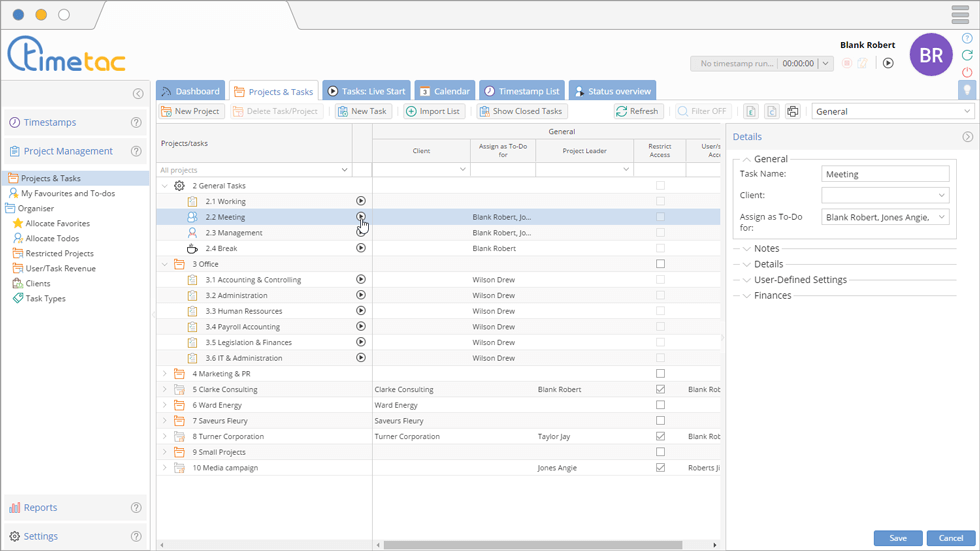The height and width of the screenshot is (551, 980).
Task: Check Restrict Access for 9 Small Projects
Action: click(660, 452)
